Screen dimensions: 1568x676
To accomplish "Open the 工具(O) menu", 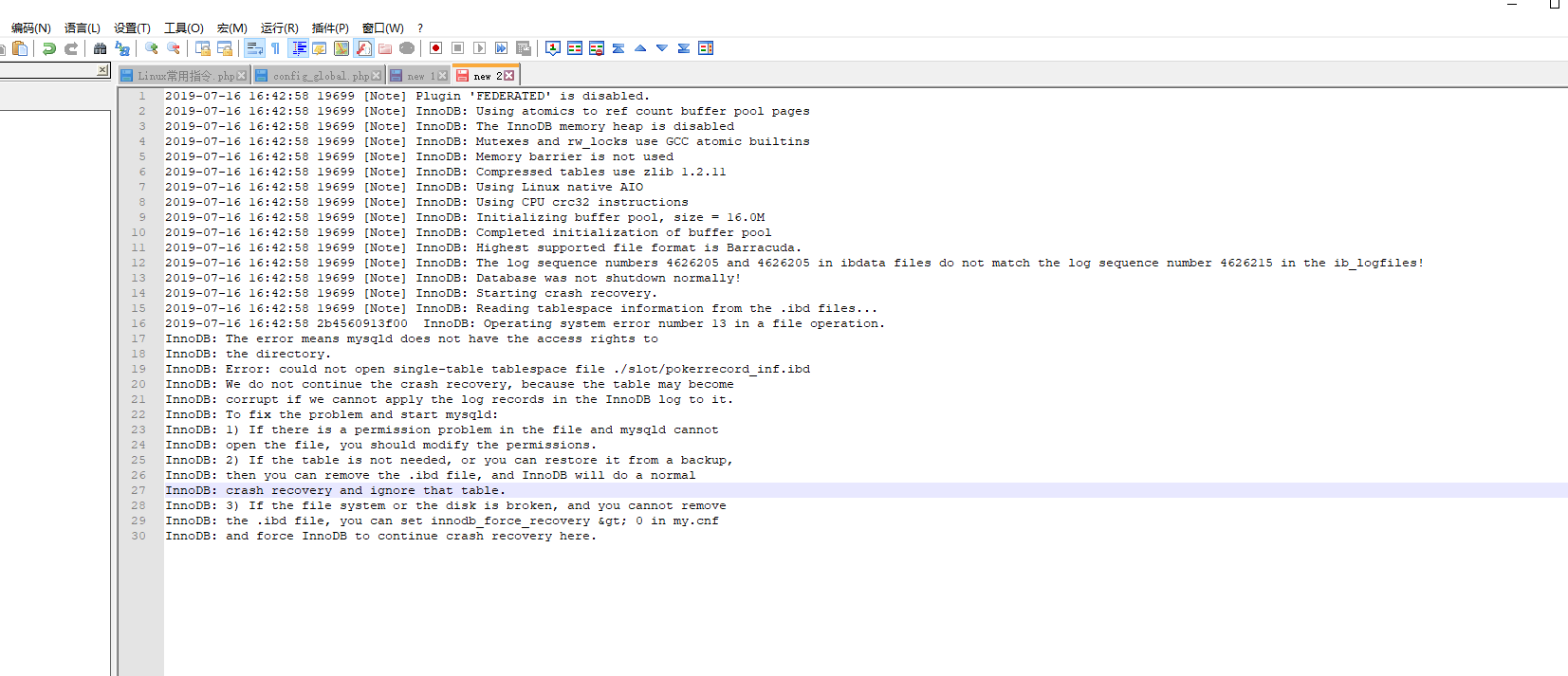I will pos(183,28).
